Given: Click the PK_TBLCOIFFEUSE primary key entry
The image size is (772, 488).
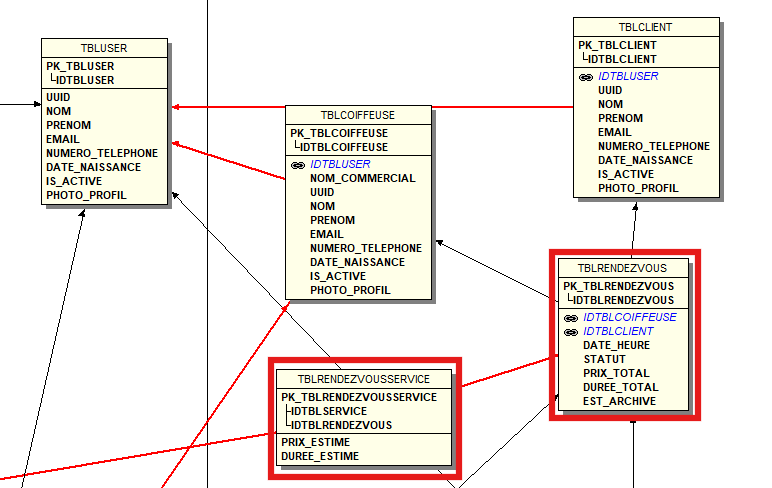Looking at the screenshot, I should pyautogui.click(x=339, y=133).
